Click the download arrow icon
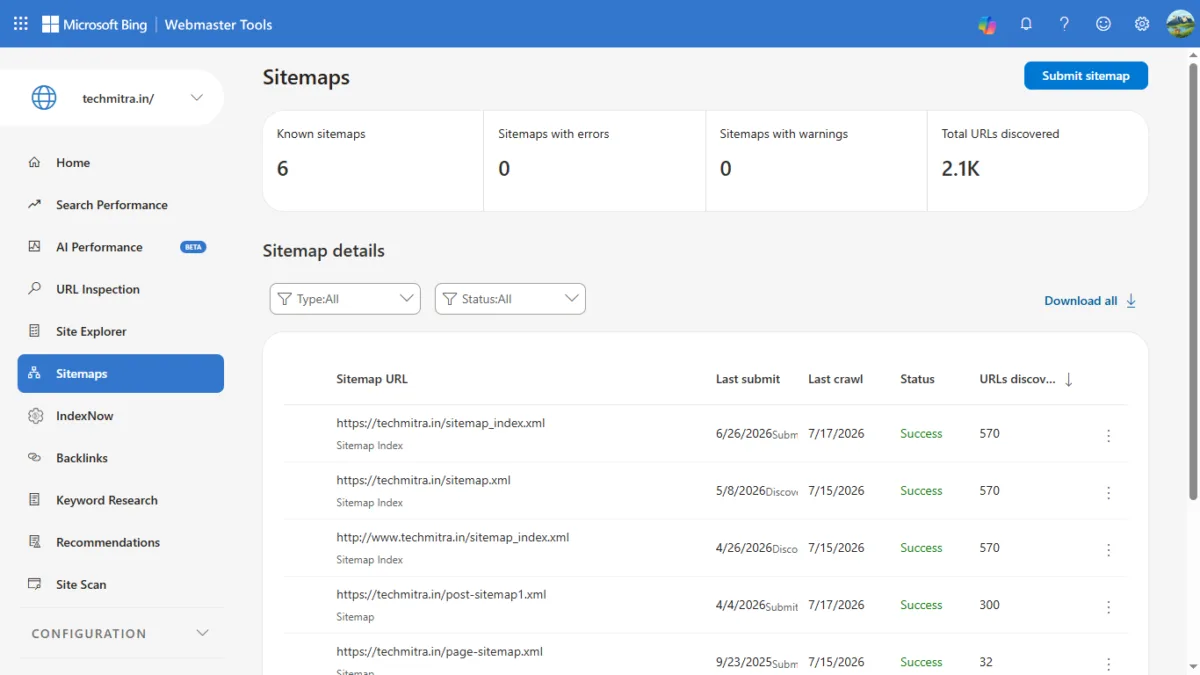 (1132, 300)
